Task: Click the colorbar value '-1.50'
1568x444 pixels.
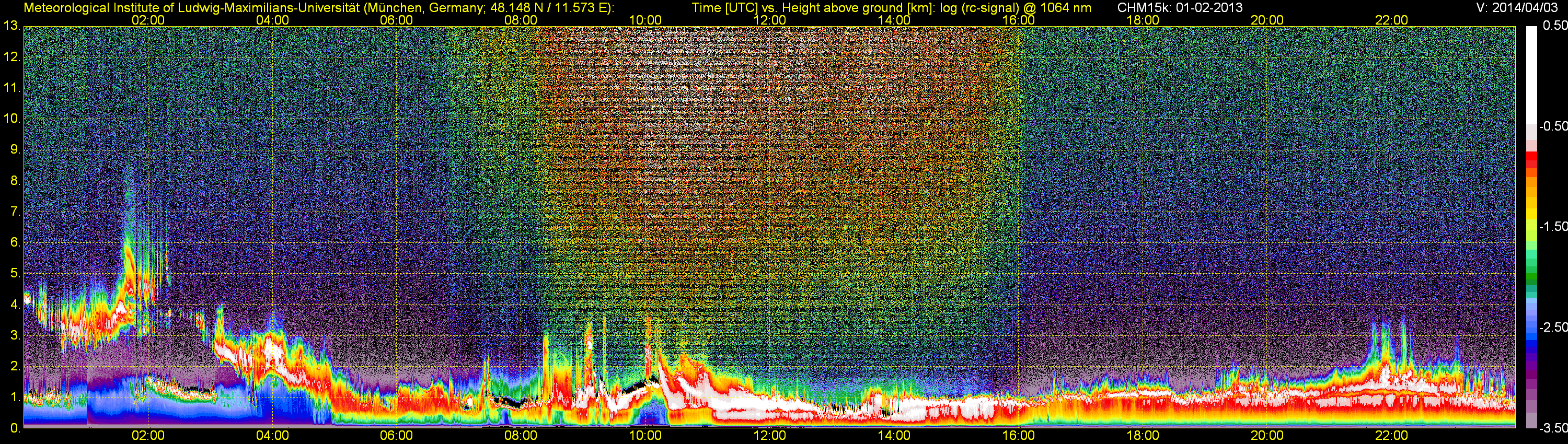Action: tap(1553, 226)
